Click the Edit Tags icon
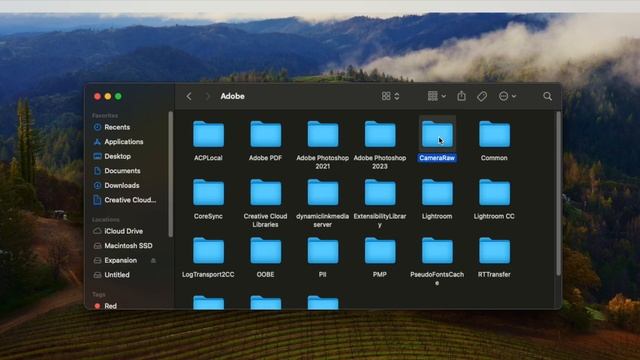Image resolution: width=640 pixels, height=360 pixels. click(x=482, y=96)
